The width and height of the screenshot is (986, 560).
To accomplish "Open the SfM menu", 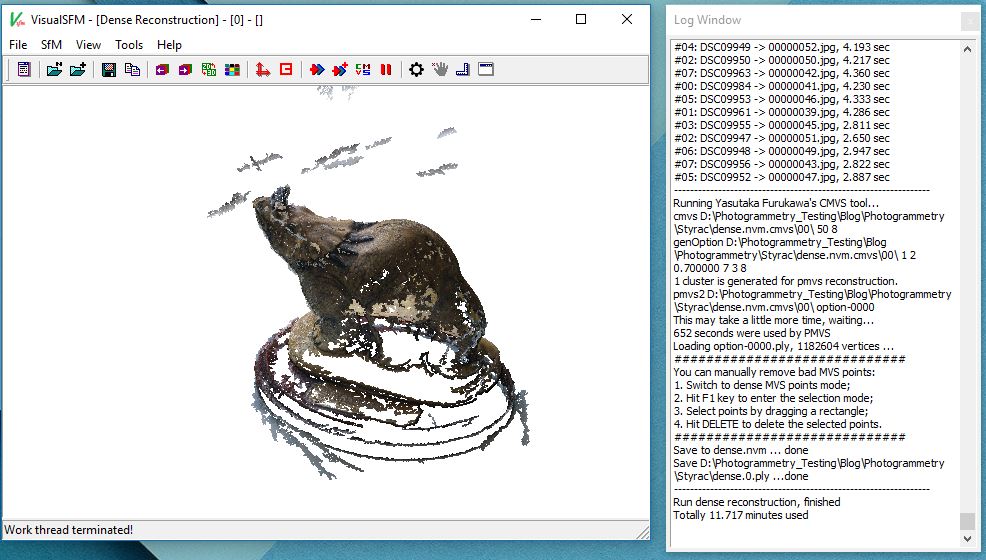I will [51, 45].
